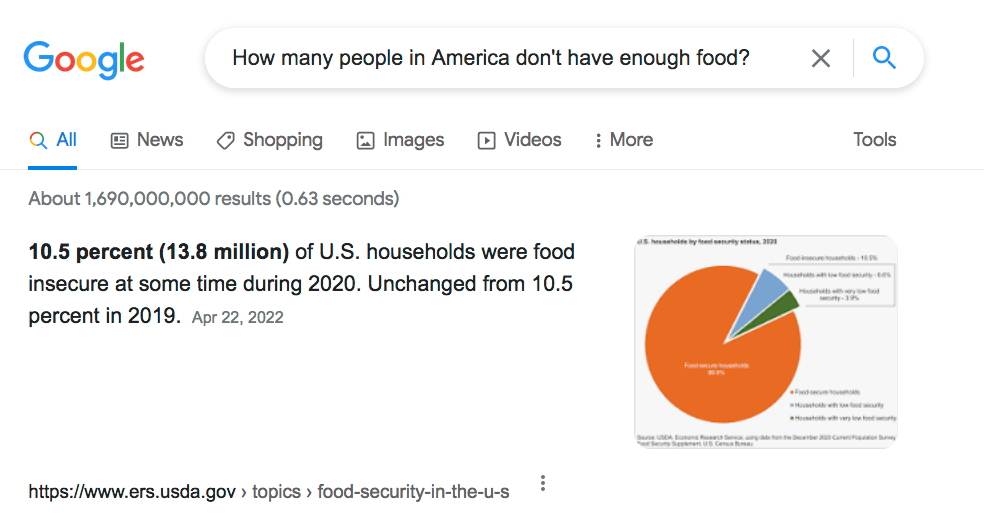Open the Tools filter options

pos(874,140)
